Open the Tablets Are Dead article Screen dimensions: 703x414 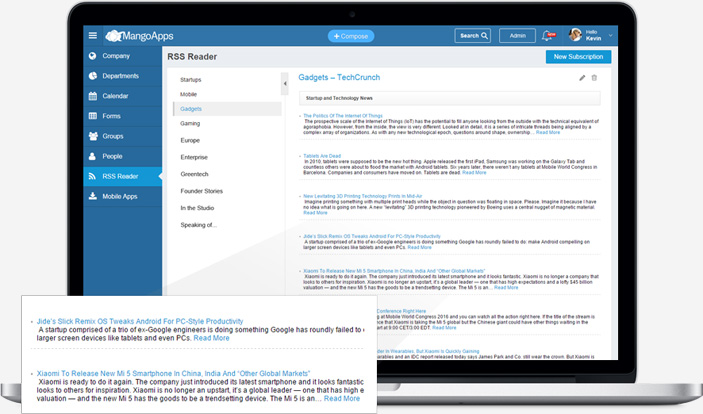coord(322,156)
